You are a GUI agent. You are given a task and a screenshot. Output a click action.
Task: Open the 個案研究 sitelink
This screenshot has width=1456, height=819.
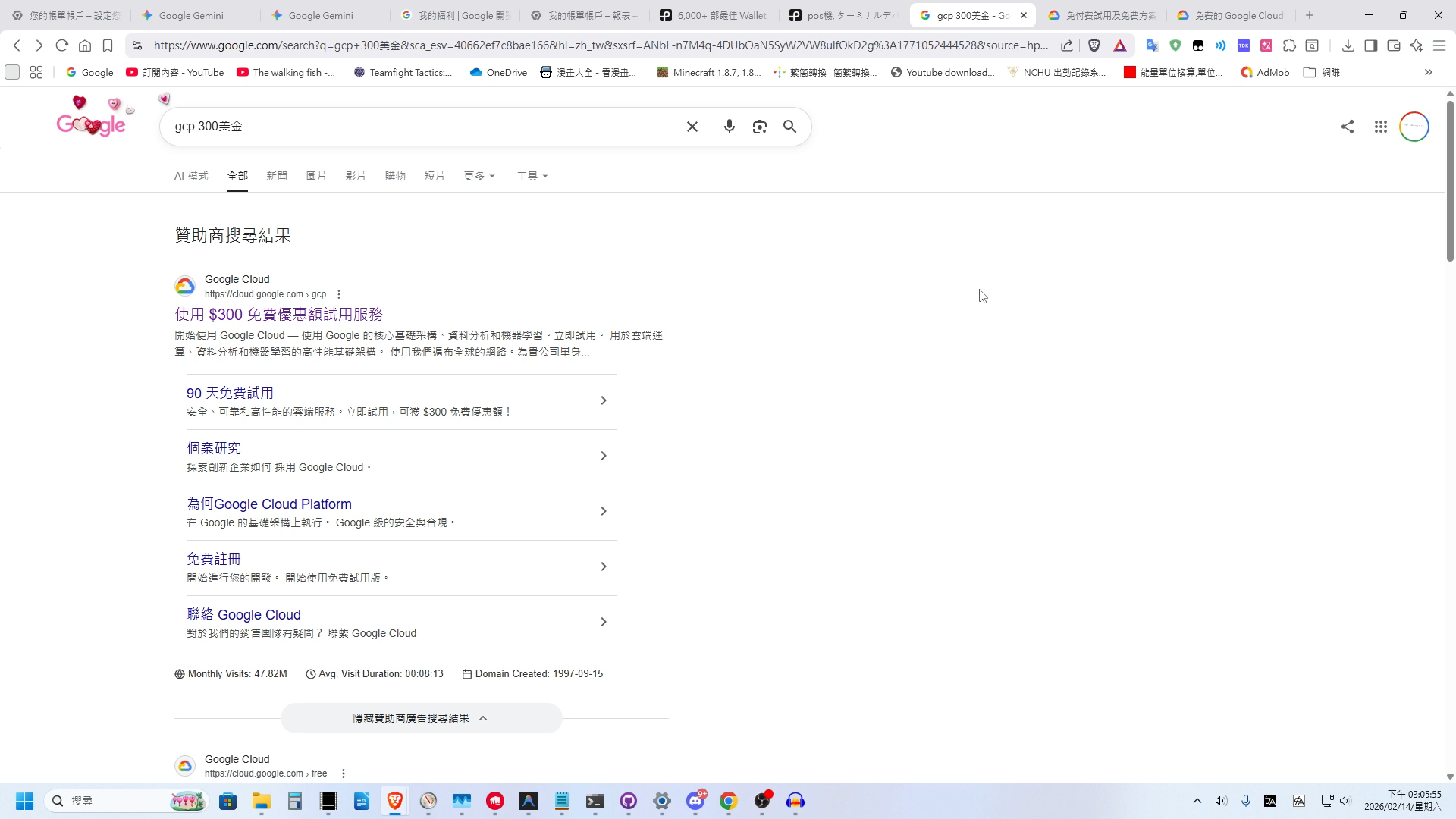pos(214,448)
